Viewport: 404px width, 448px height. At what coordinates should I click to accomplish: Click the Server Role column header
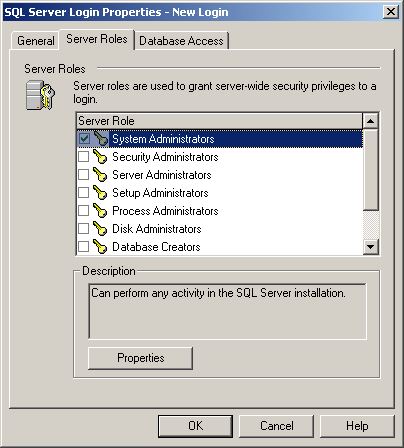(219, 121)
